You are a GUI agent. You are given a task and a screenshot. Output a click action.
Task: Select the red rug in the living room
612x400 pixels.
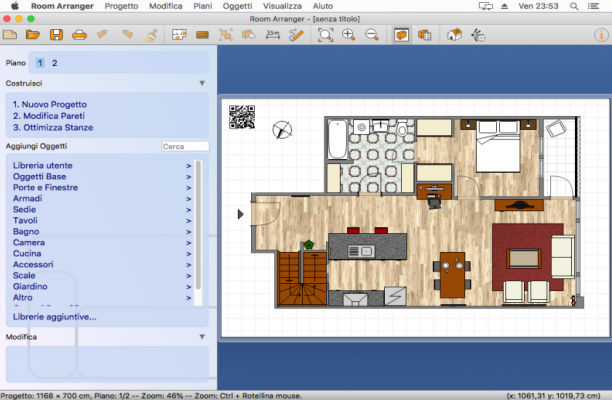pos(527,257)
